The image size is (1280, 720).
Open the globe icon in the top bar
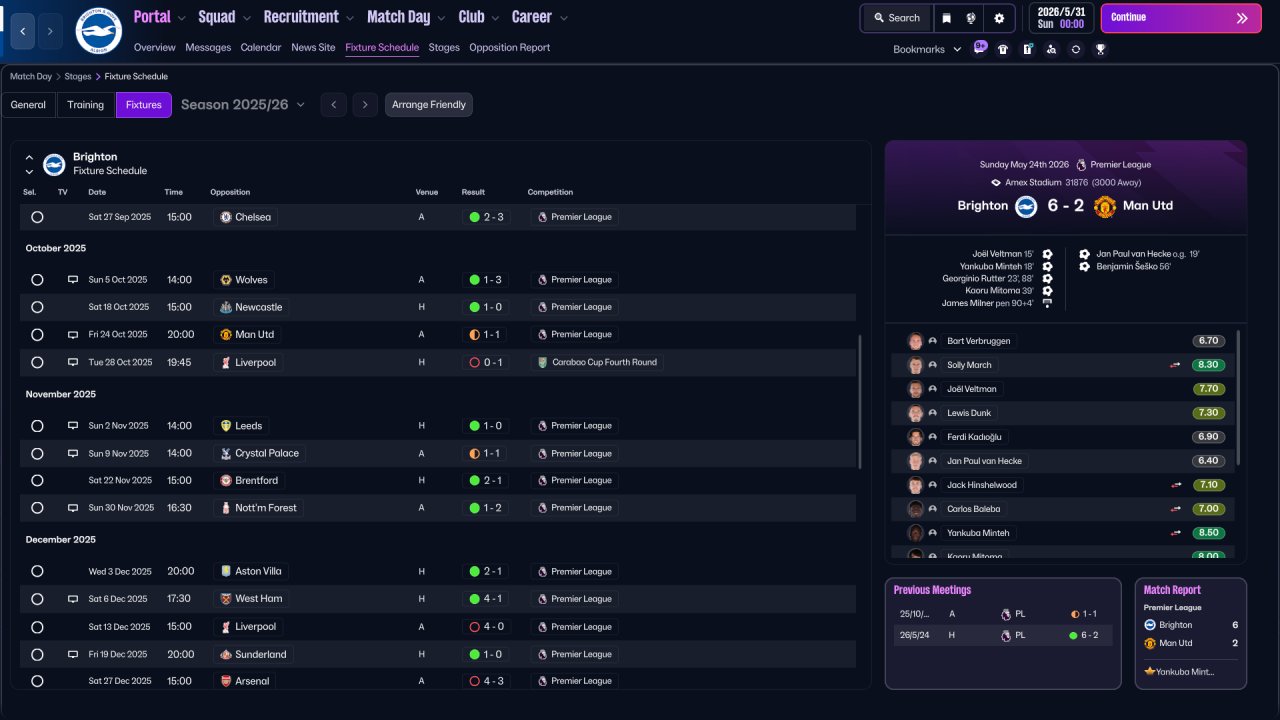pyautogui.click(x=971, y=18)
